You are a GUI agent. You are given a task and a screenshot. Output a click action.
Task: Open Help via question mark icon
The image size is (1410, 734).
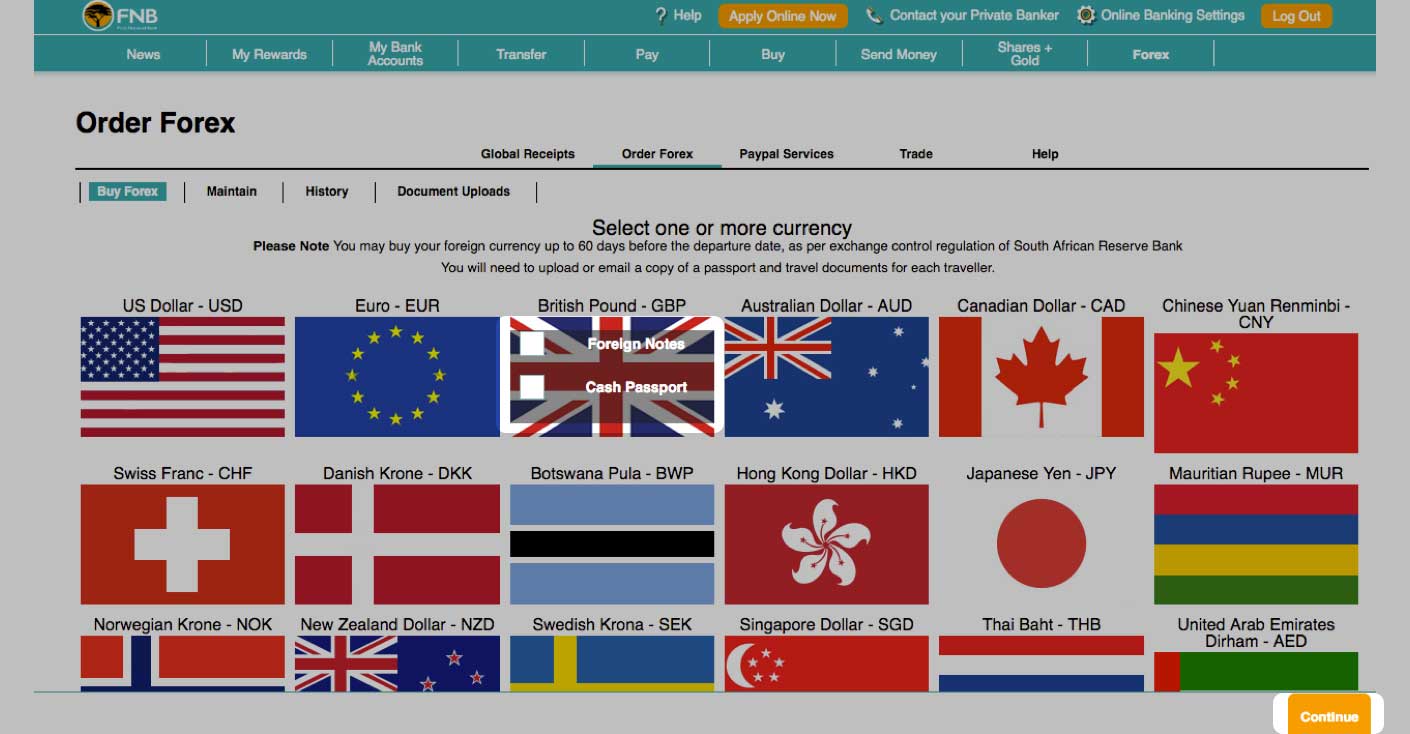pyautogui.click(x=661, y=16)
